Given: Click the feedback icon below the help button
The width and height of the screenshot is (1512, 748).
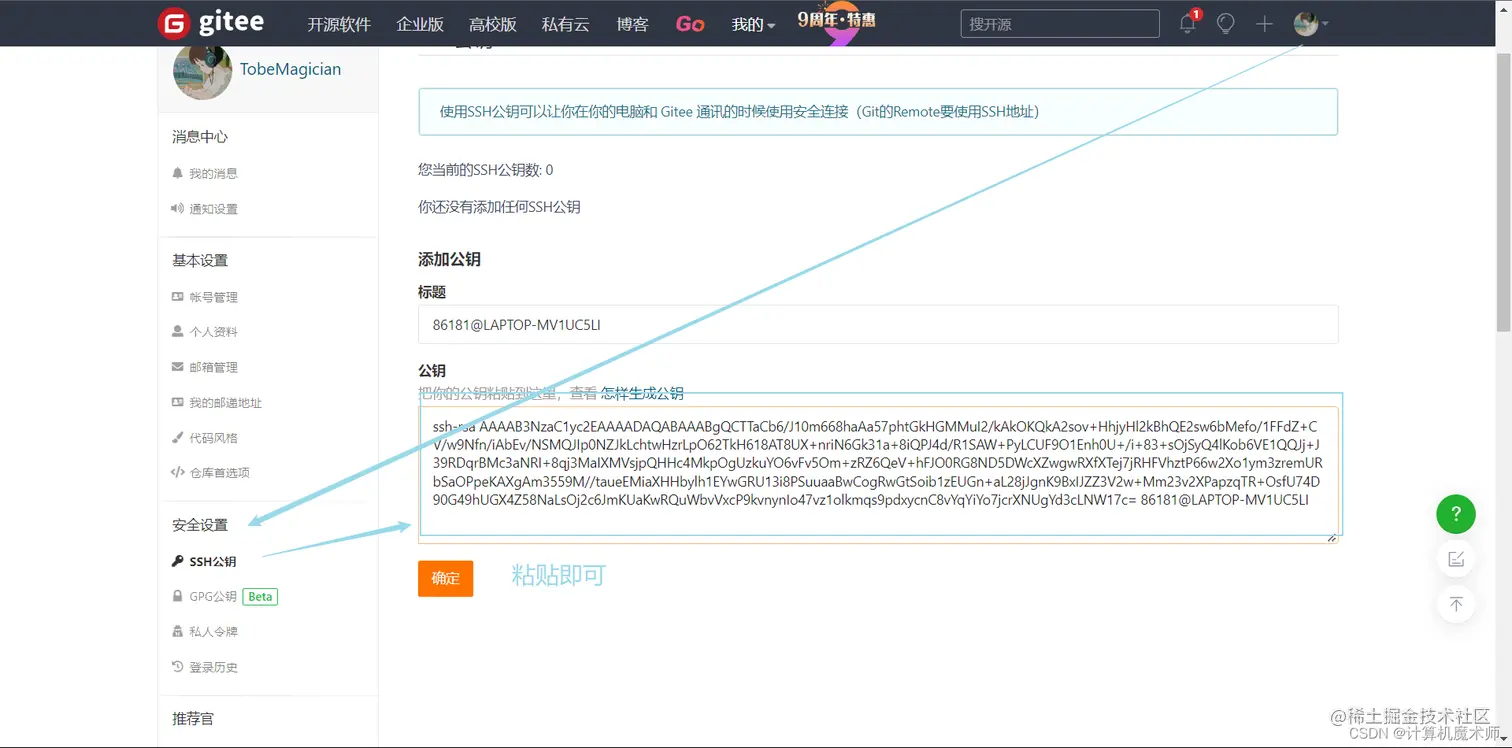Looking at the screenshot, I should (1455, 558).
